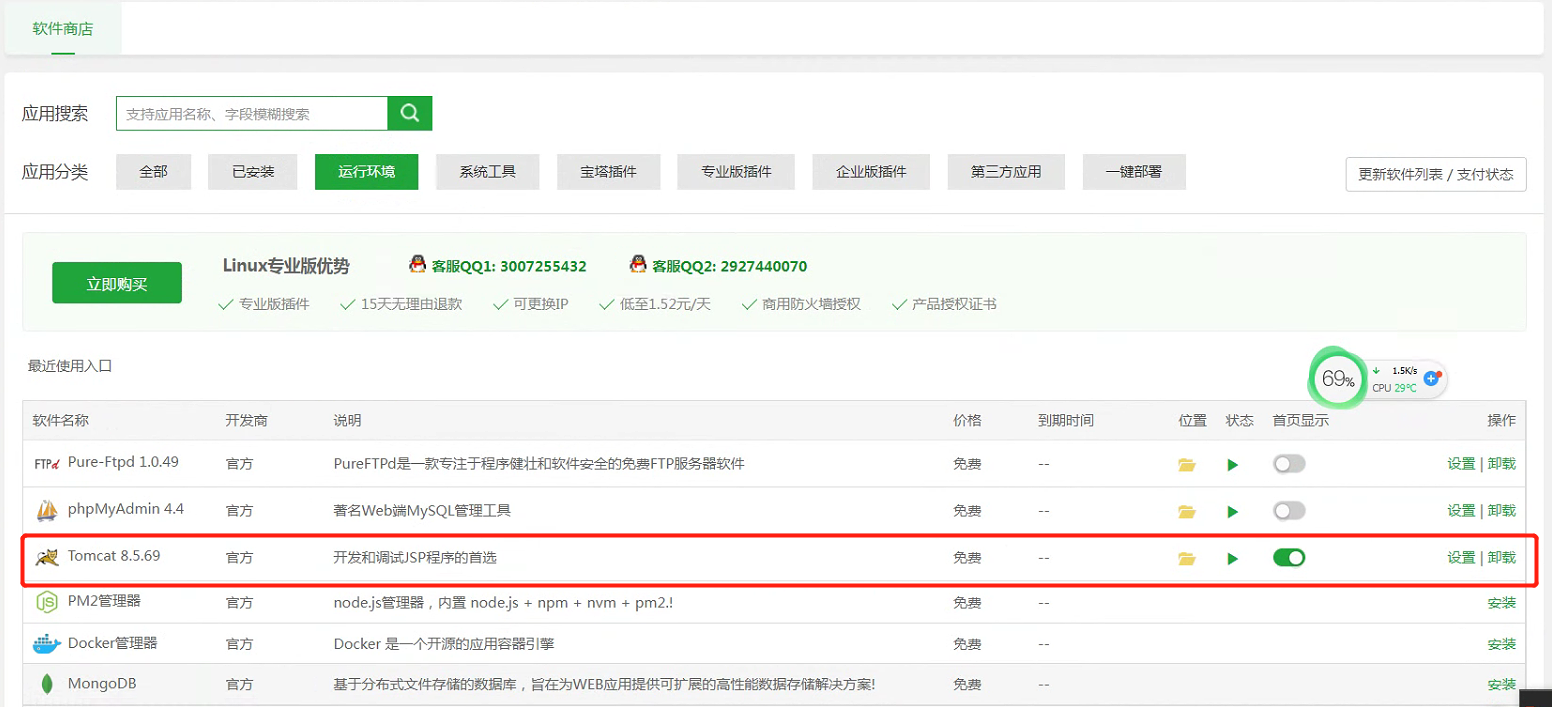Screen dimensions: 1552x707
Task: Disable homepage display for Tomcat
Action: click(x=1289, y=557)
